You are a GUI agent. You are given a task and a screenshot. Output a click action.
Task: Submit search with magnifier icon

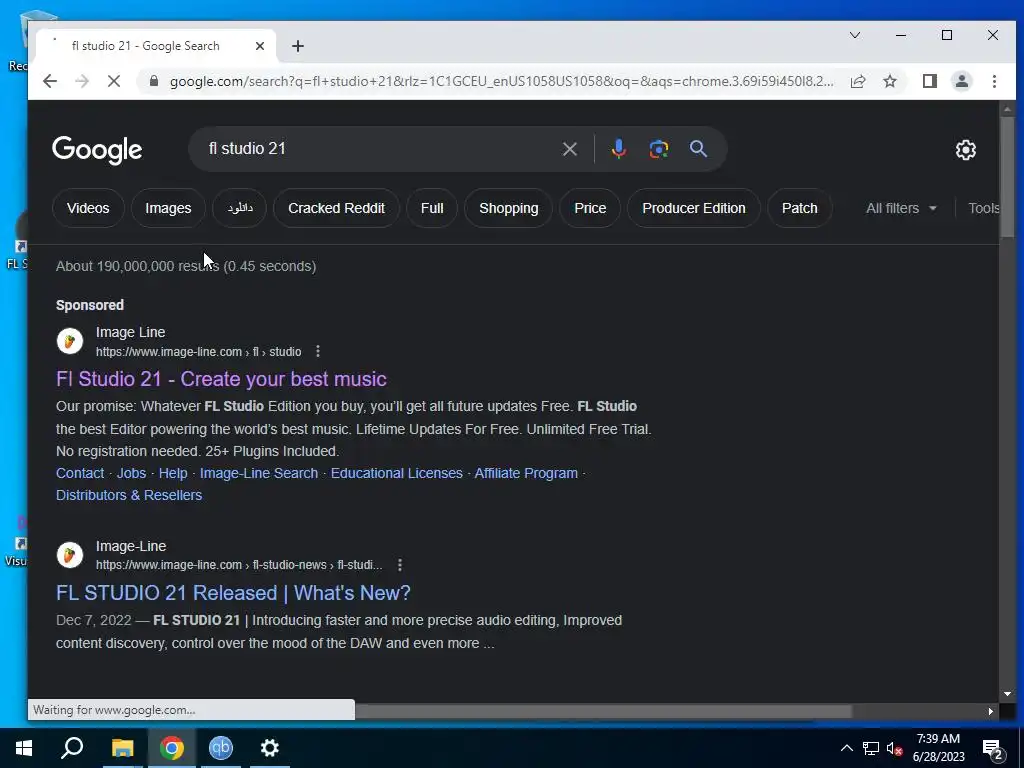pos(698,149)
